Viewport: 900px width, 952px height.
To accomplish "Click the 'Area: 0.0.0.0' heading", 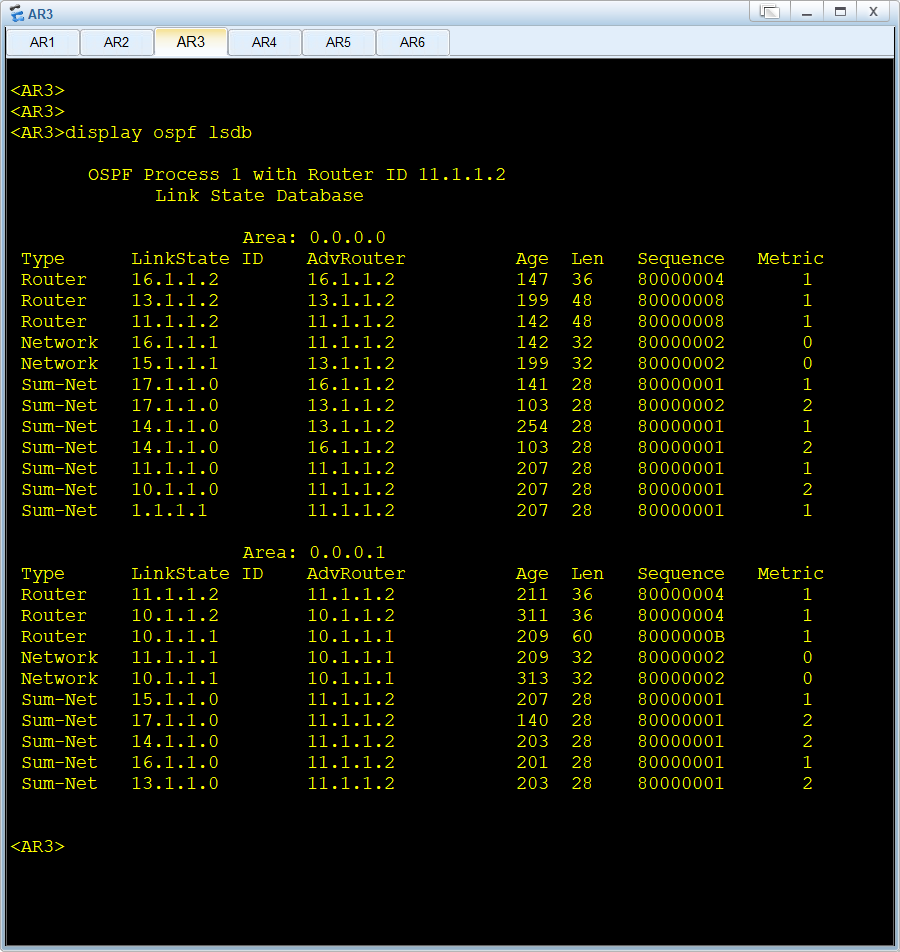I will 314,237.
